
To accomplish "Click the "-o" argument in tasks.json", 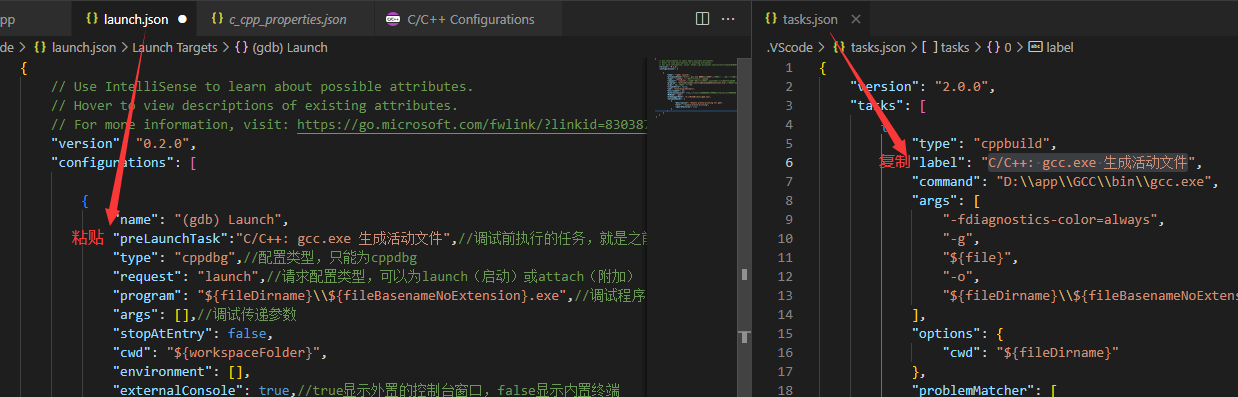I will (x=959, y=276).
